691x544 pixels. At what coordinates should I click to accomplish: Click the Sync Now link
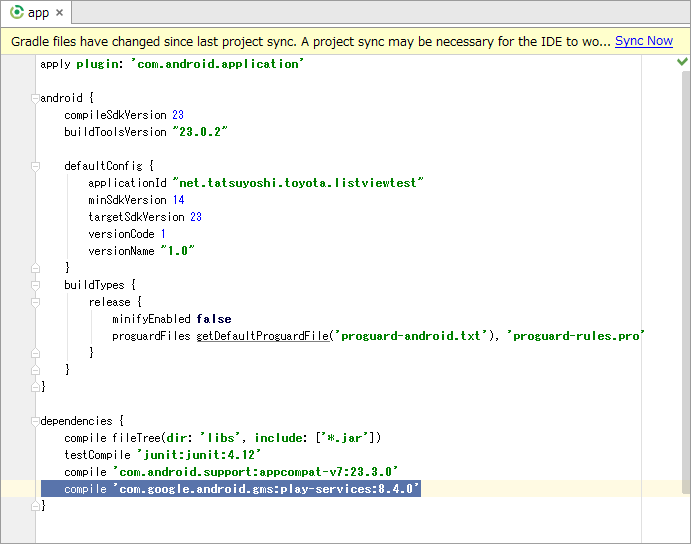643,41
